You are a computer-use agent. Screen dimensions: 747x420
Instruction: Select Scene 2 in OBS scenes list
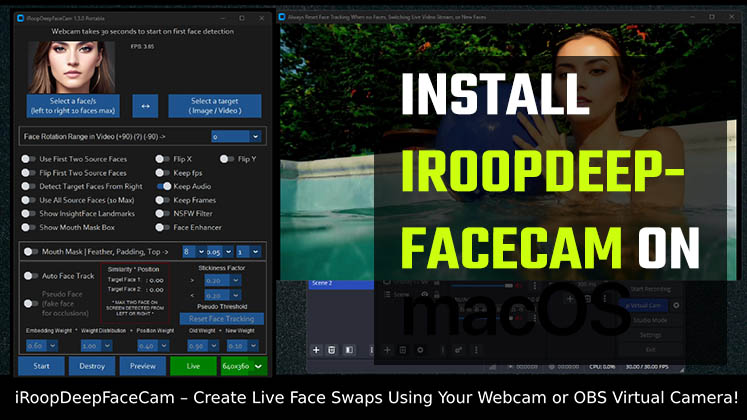(x=341, y=283)
